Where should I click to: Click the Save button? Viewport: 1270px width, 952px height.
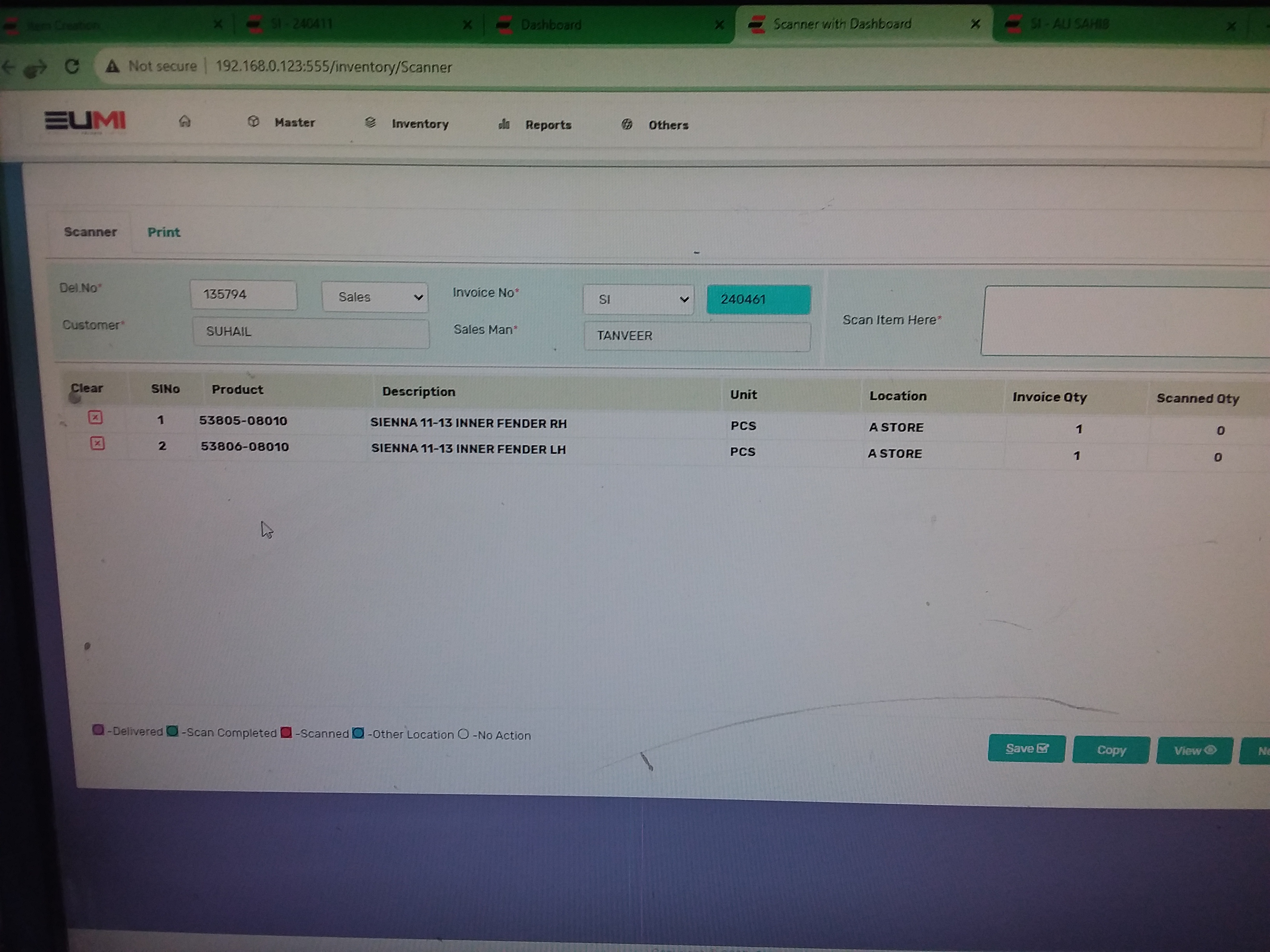pos(1026,749)
